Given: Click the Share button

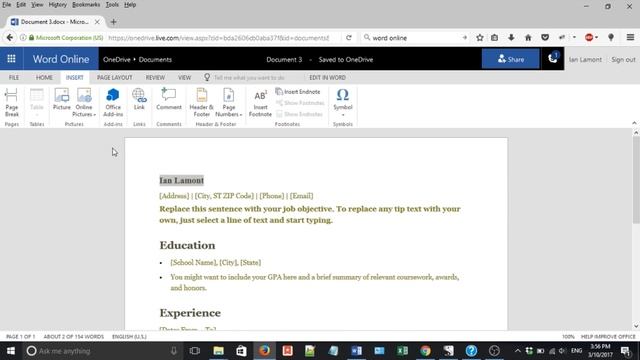Looking at the screenshot, I should [511, 59].
